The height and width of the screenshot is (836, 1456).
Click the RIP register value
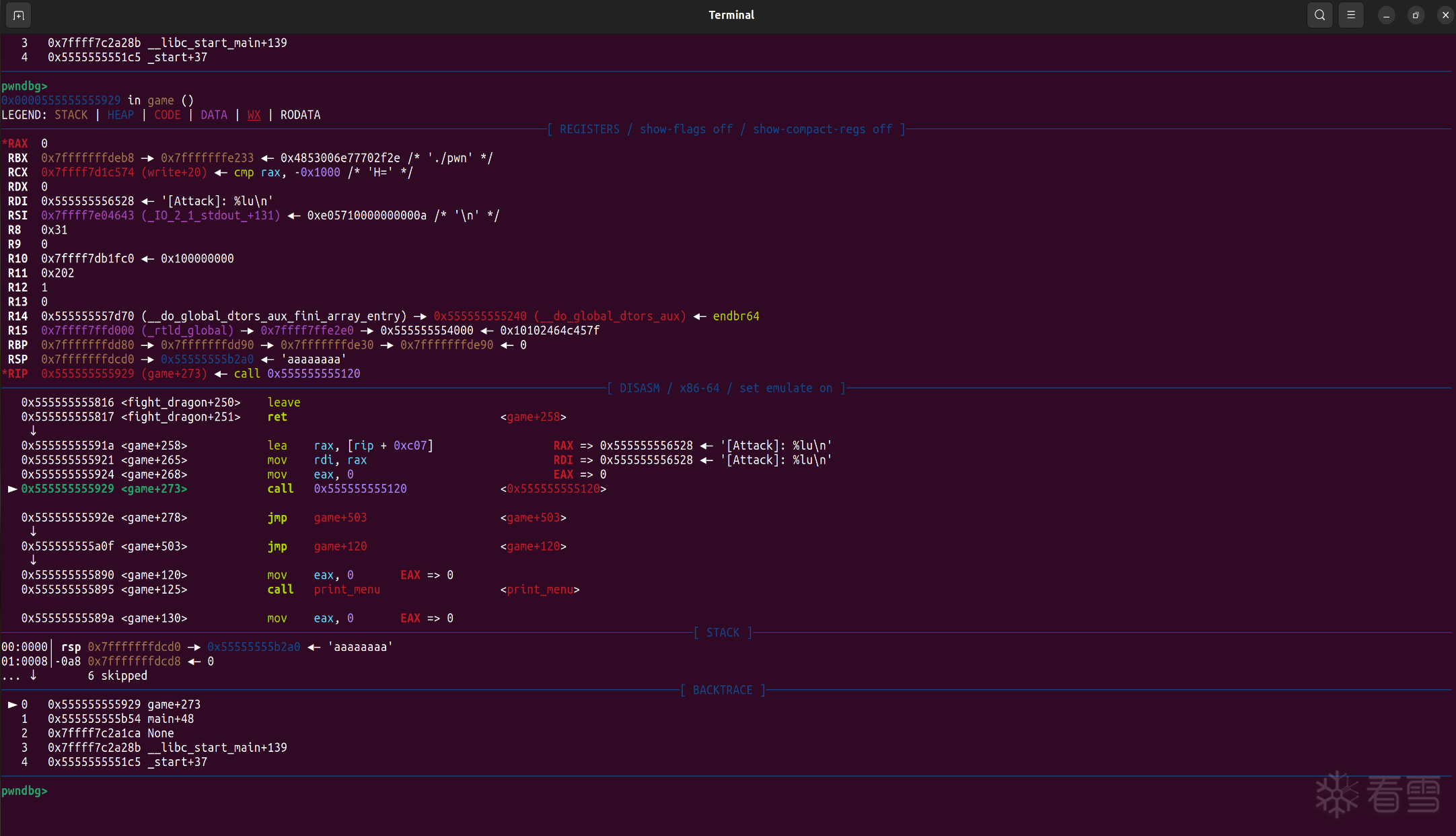pos(87,374)
